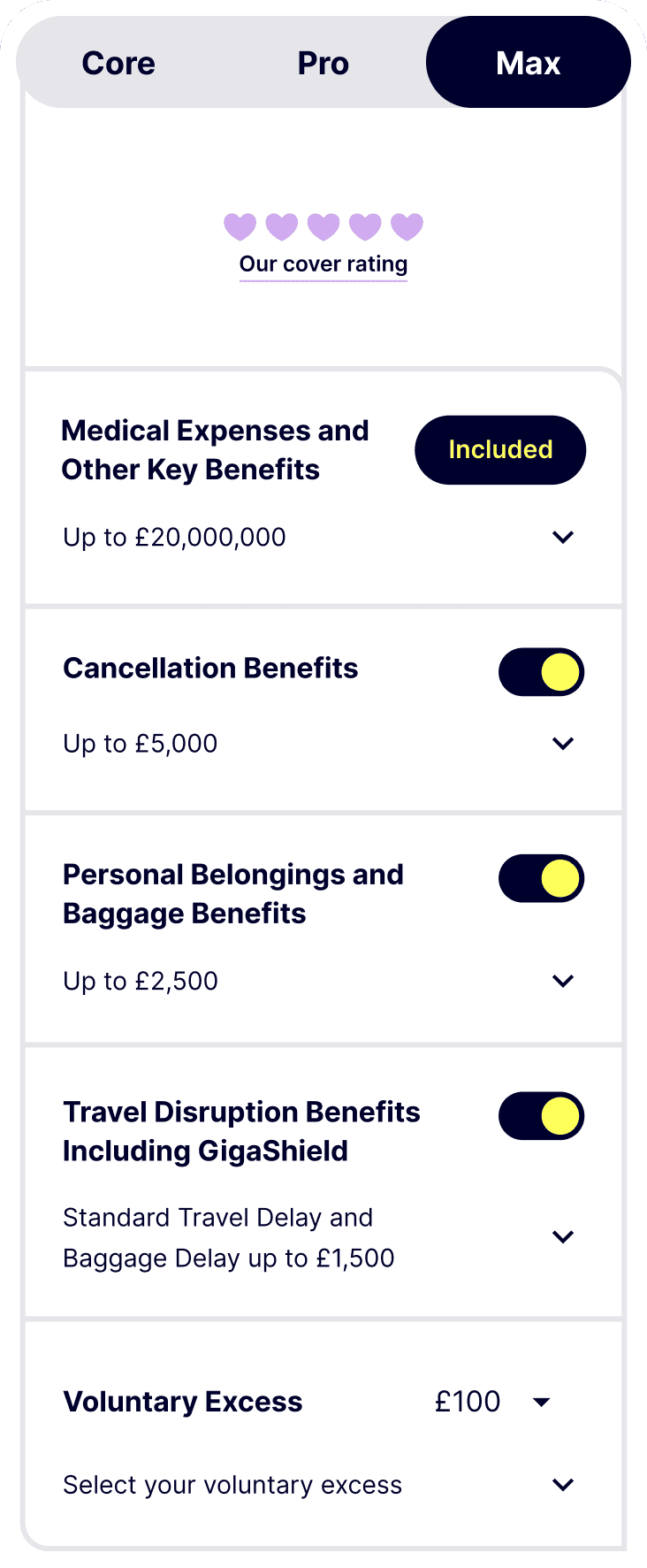Click the chevron beside Up to £2,500
Image resolution: width=647 pixels, height=1568 pixels.
(x=563, y=981)
